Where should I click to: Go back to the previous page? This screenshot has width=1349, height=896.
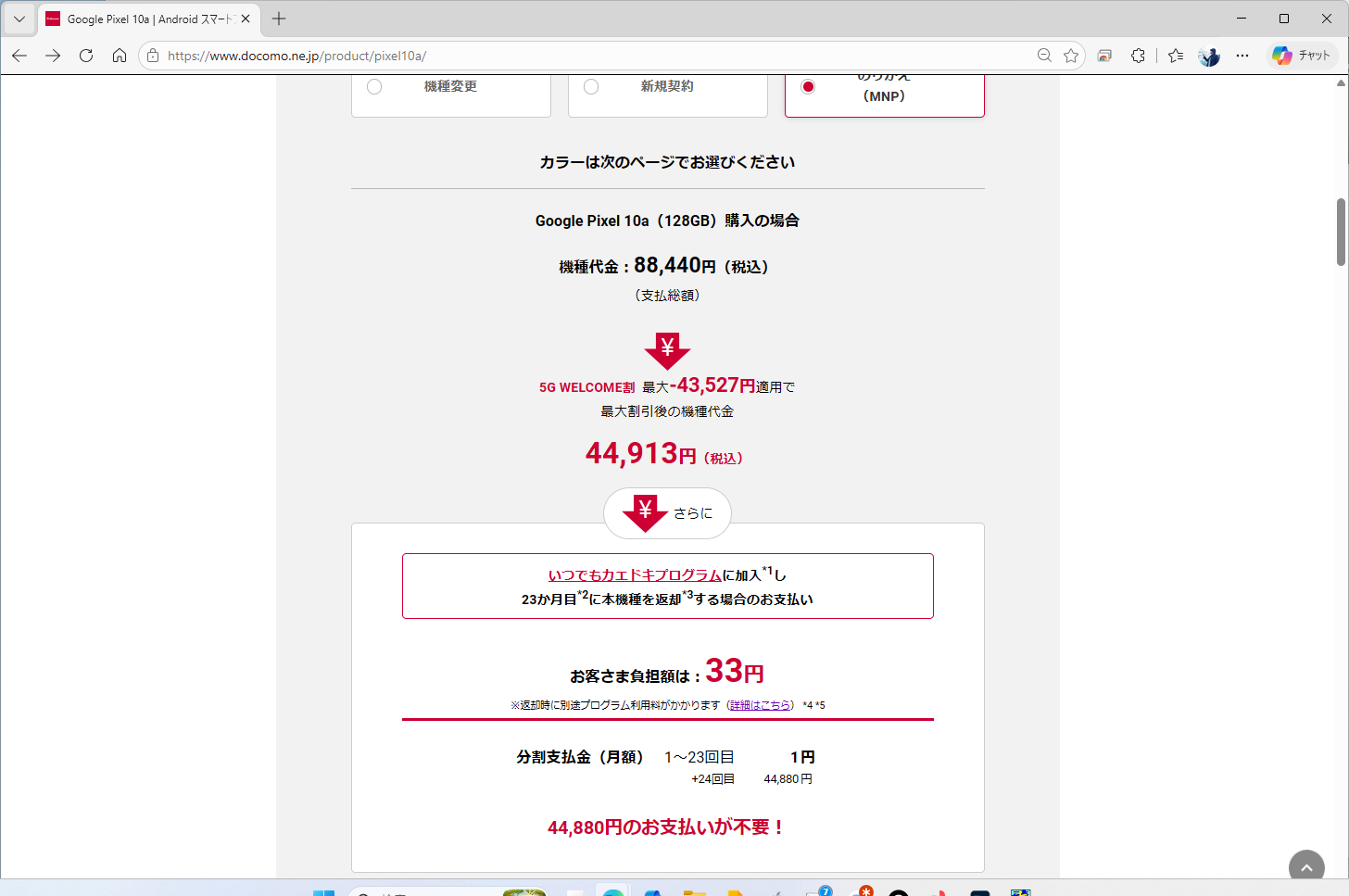[19, 56]
